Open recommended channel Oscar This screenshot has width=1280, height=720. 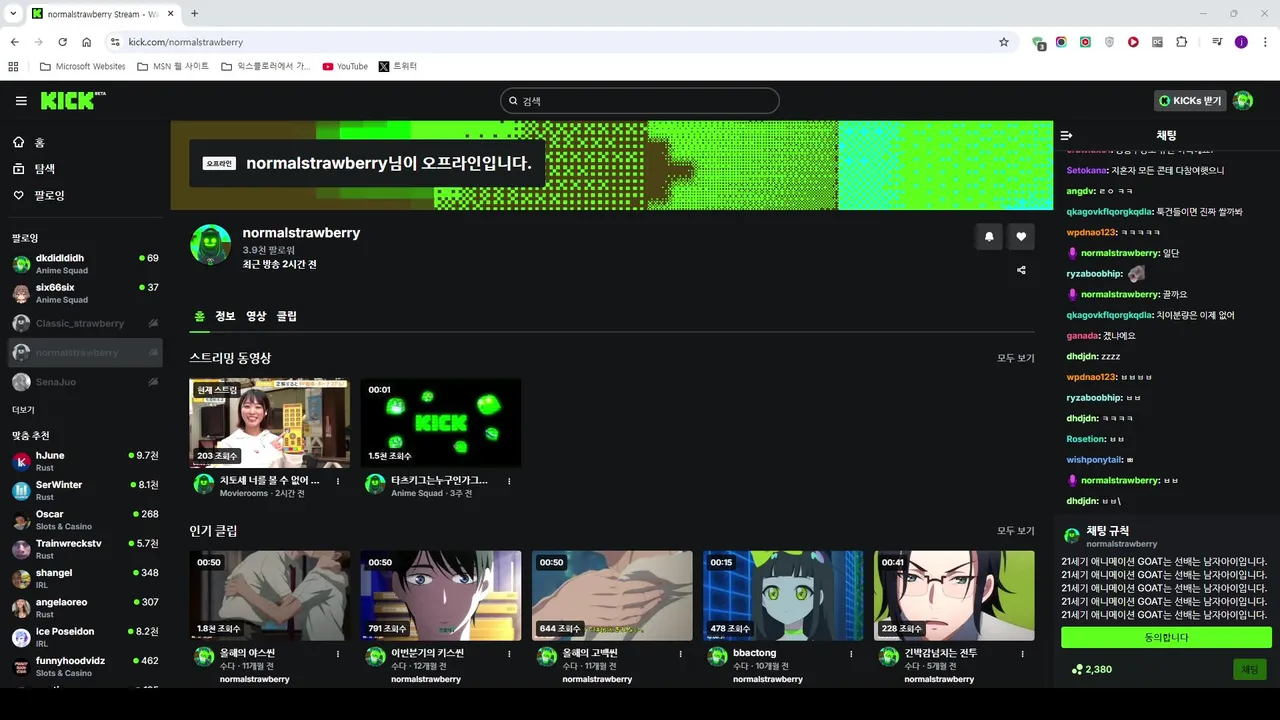click(x=85, y=520)
